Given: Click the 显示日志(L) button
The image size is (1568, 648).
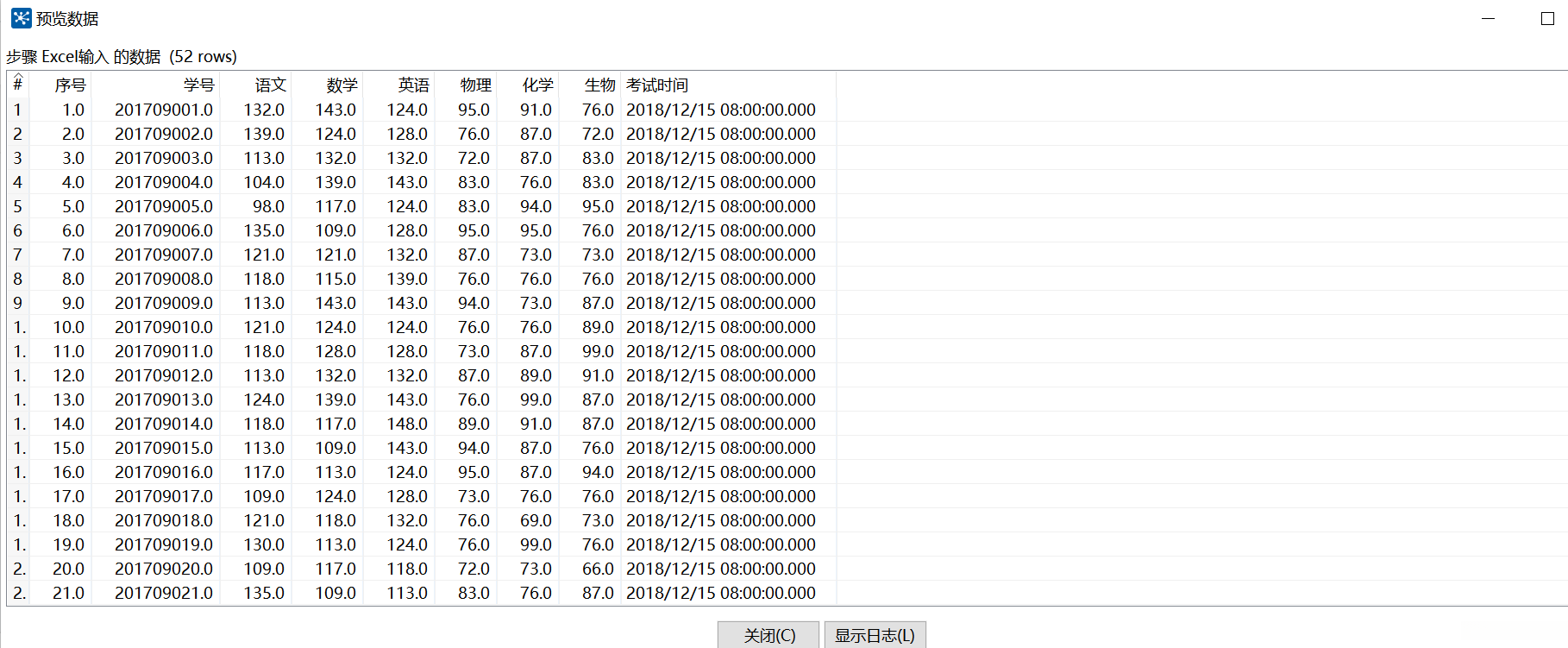Looking at the screenshot, I should coord(875,635).
